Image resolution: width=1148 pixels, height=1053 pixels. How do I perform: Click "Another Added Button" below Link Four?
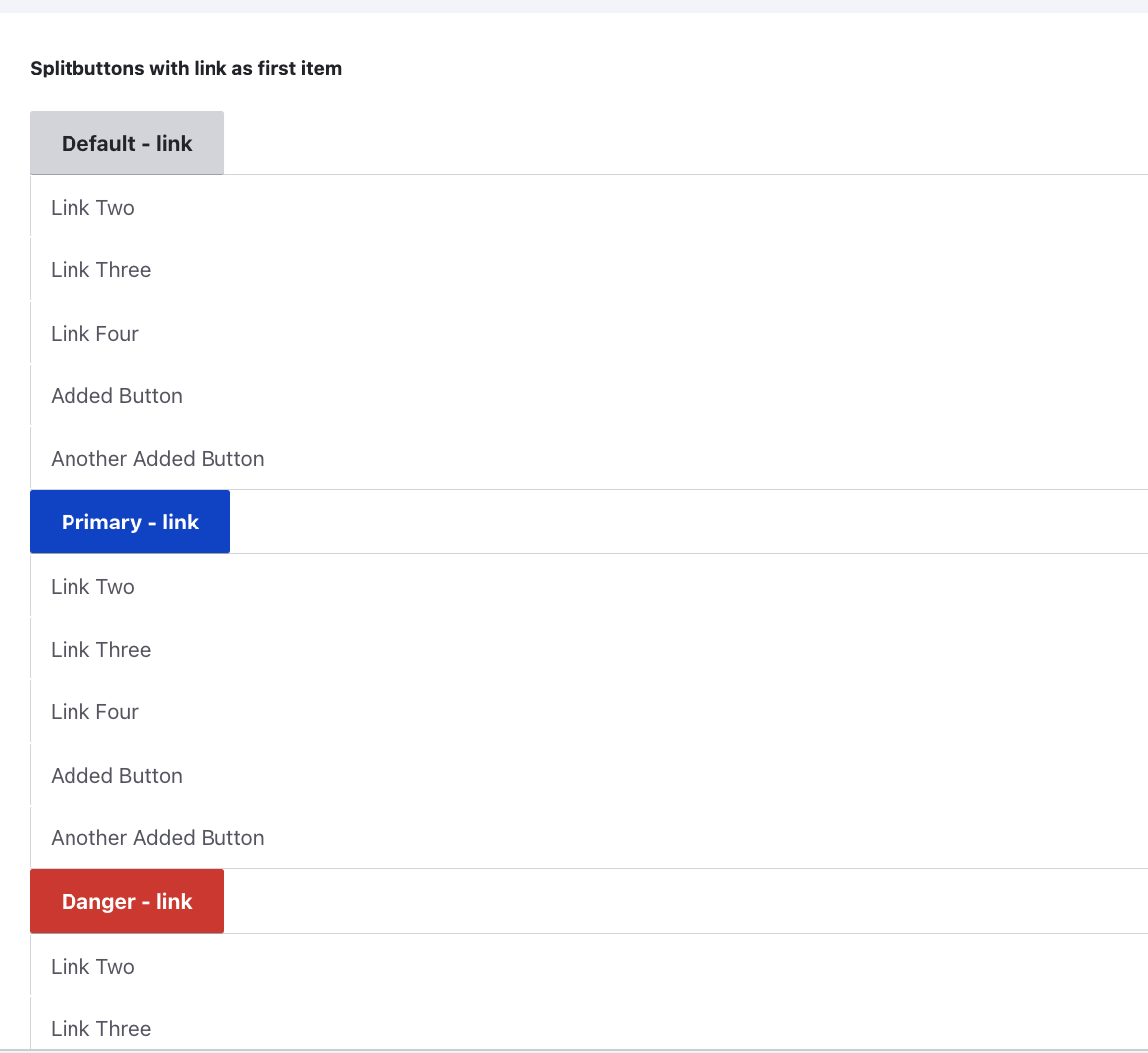[x=157, y=458]
